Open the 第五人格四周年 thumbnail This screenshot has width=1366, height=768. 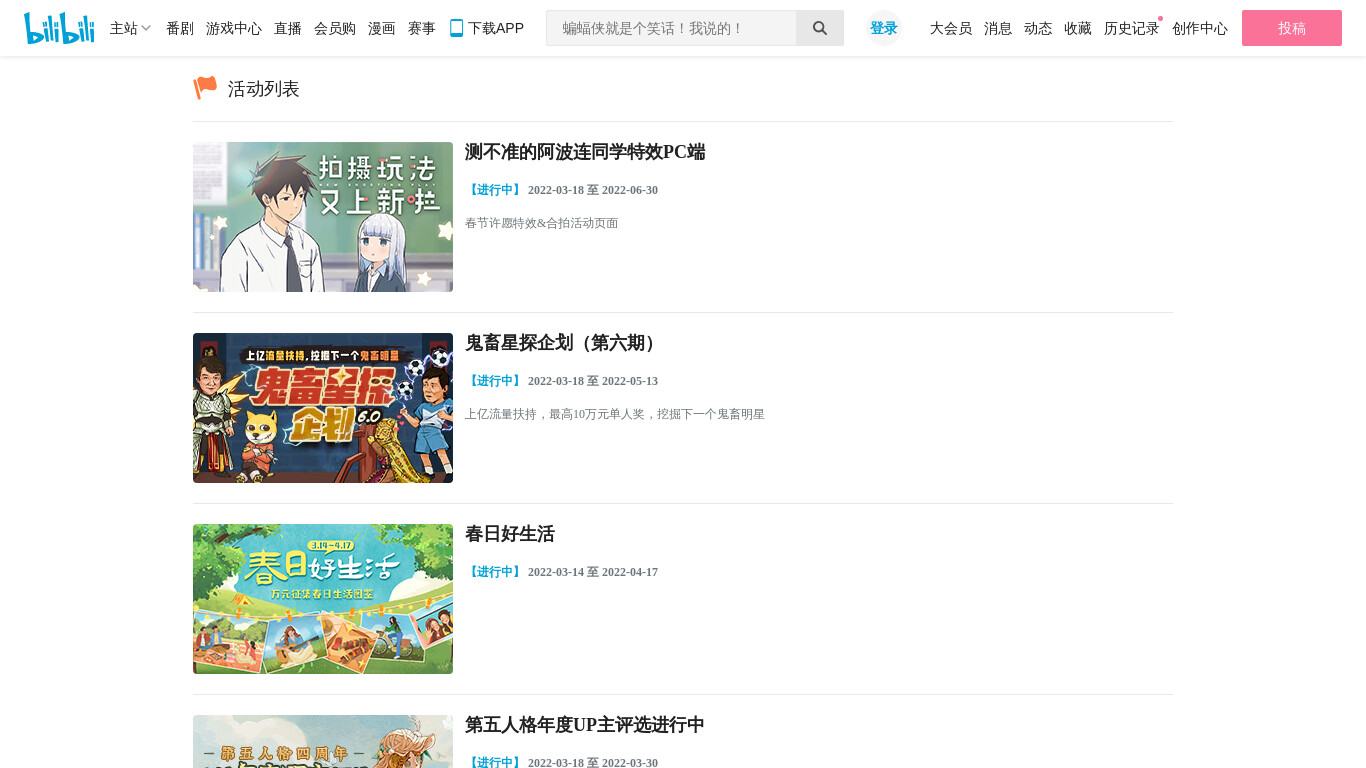tap(323, 741)
